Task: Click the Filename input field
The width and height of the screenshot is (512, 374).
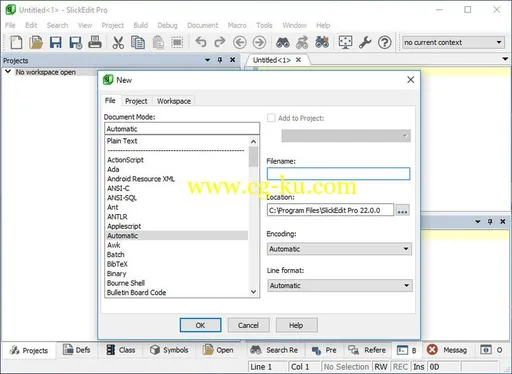Action: pos(338,174)
